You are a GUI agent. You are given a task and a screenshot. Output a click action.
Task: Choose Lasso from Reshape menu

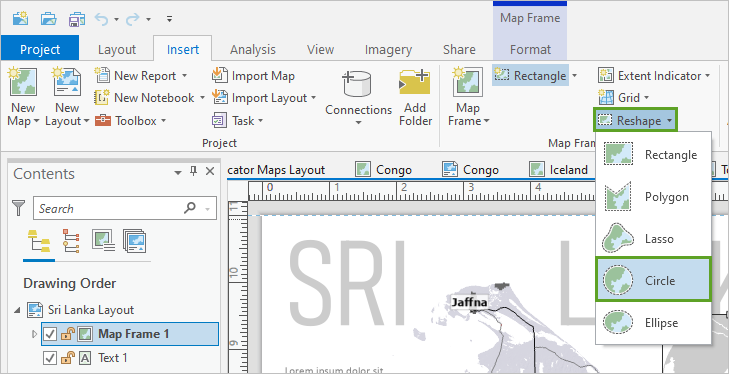(653, 239)
